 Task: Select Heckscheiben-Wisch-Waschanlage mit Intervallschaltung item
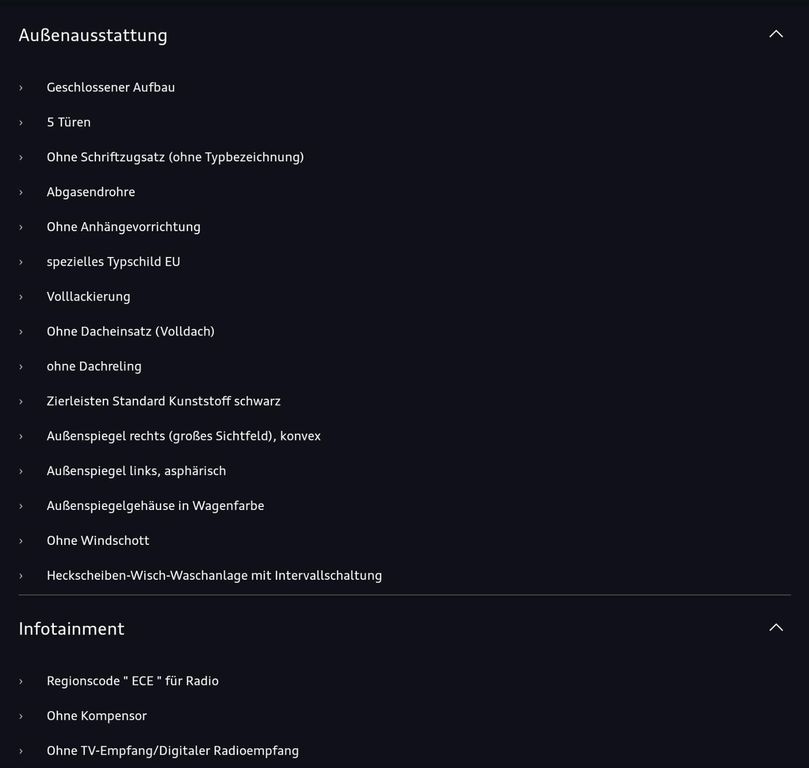tap(214, 575)
